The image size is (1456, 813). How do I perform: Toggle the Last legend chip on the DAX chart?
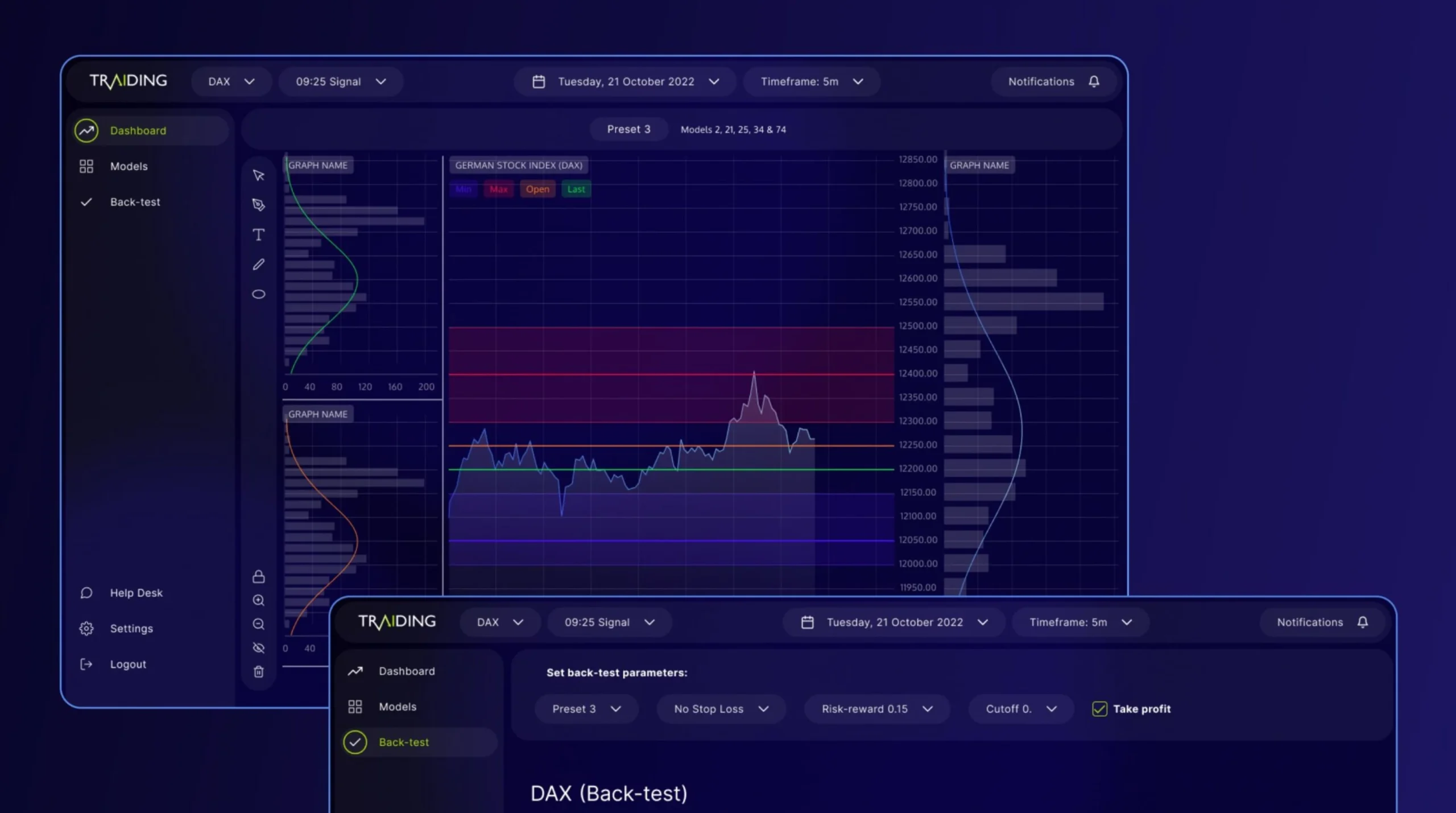coord(576,189)
